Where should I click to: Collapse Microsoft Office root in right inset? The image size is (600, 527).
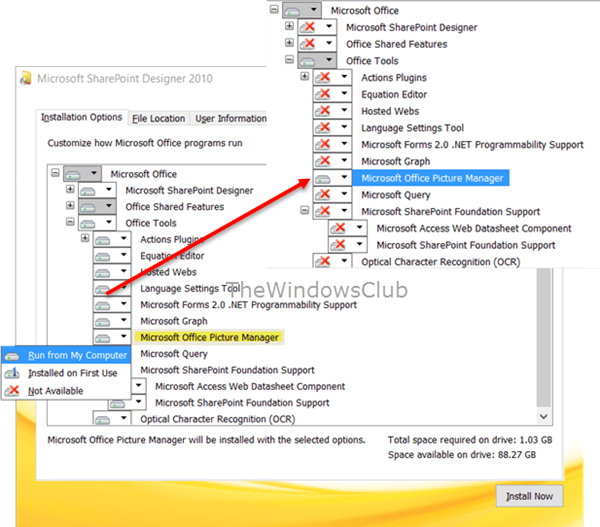(x=274, y=9)
